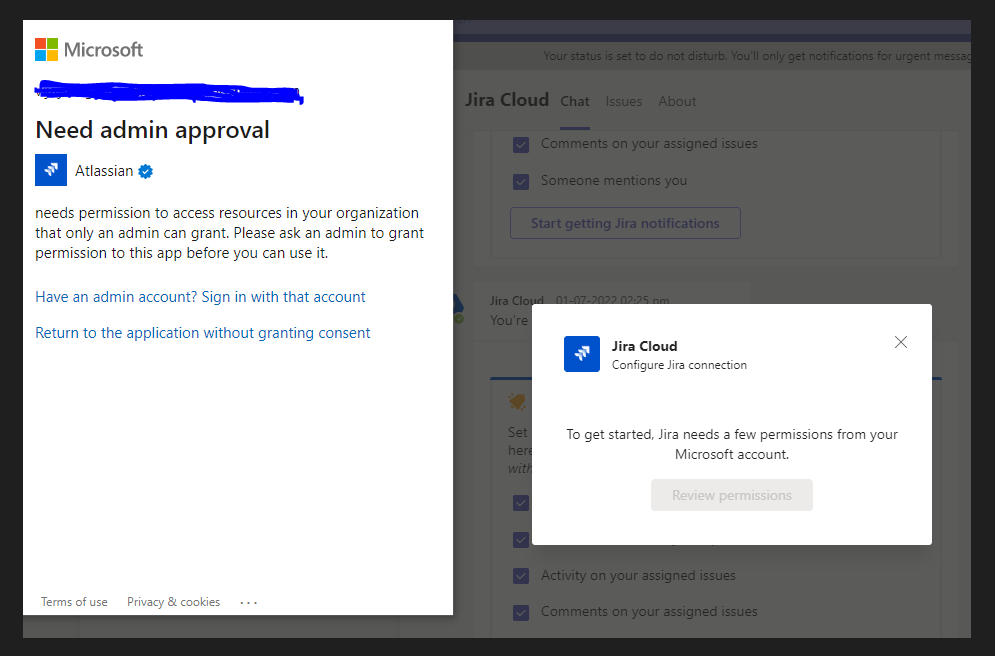Click 'Jira needs a few permissions' message text
The height and width of the screenshot is (656, 995).
[732, 444]
